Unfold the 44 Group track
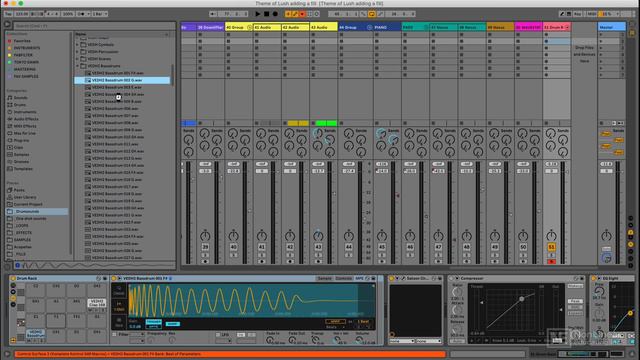The image size is (640, 360). 369,27
